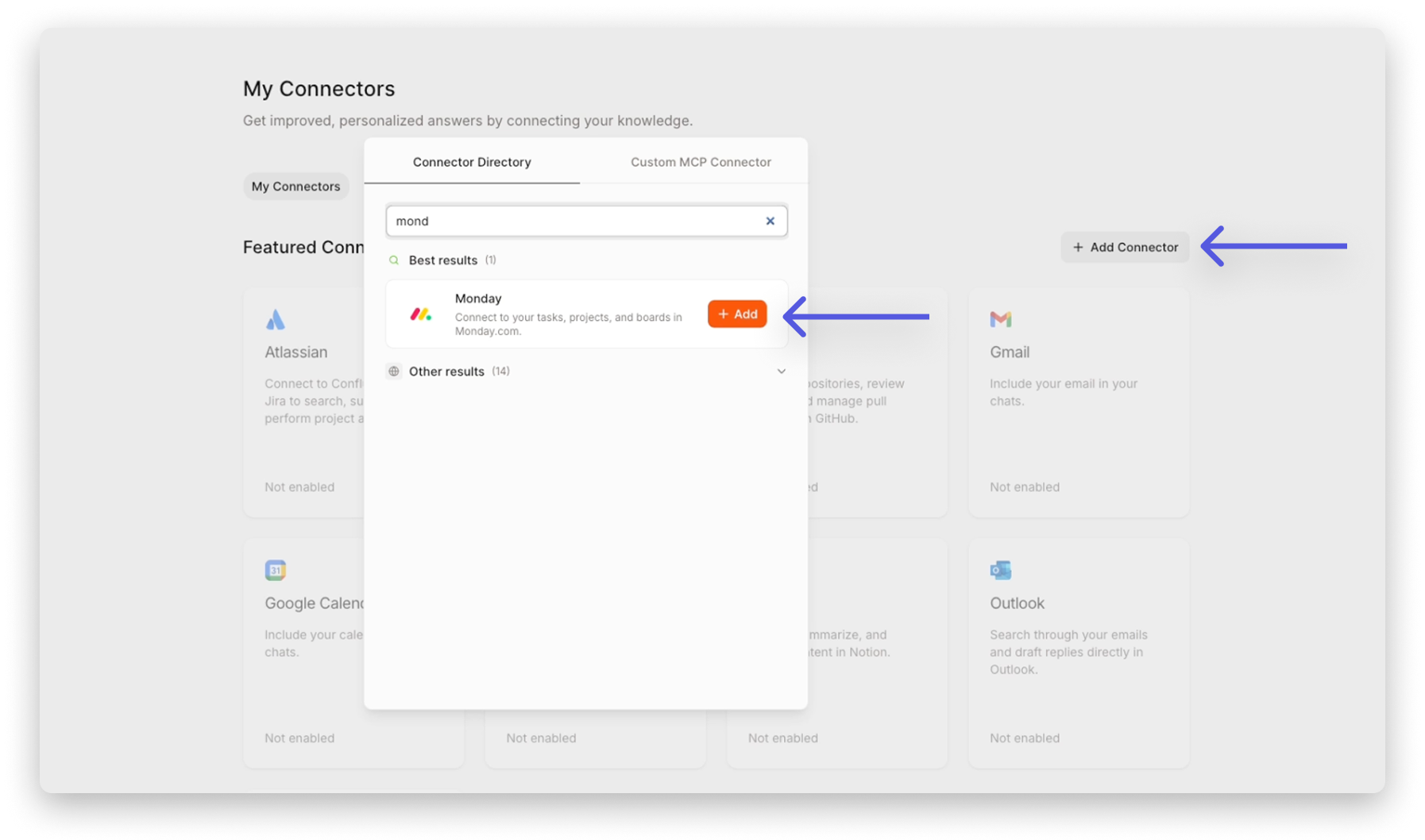Open the Gmail connector card
Image resolution: width=1425 pixels, height=840 pixels.
pos(1079,403)
